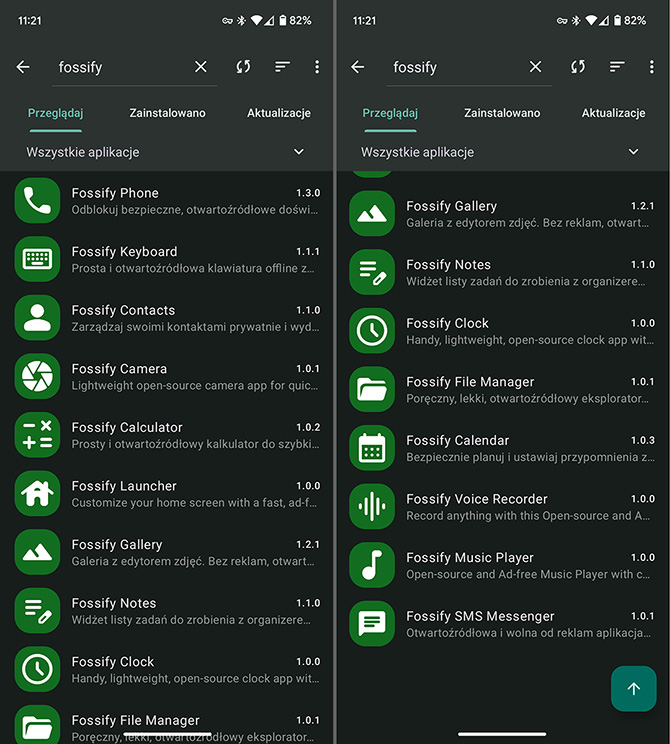This screenshot has width=670, height=744.
Task: Open sort options in left screen
Action: (x=282, y=67)
